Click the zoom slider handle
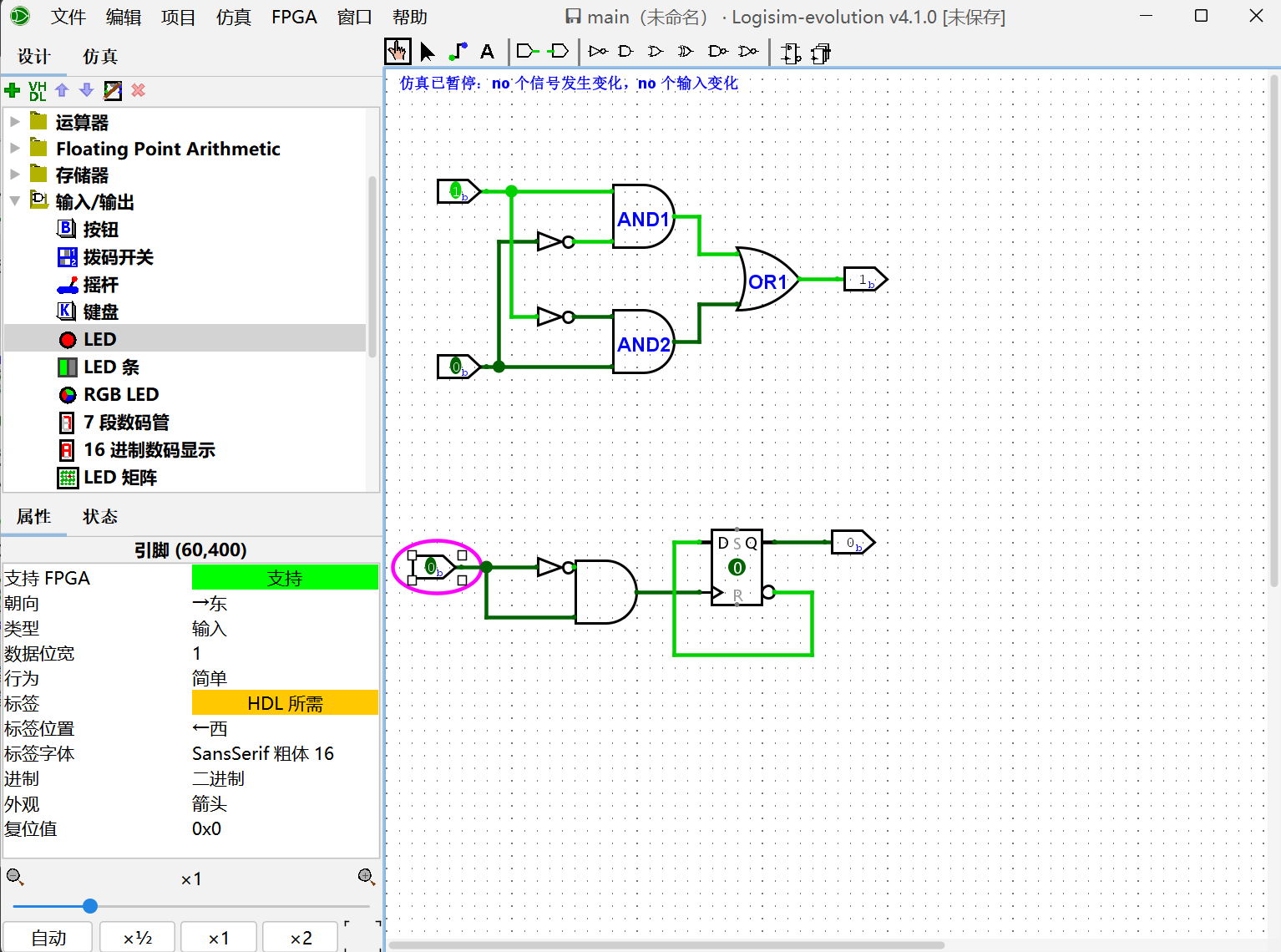Screen dimensions: 1281x952 click(x=90, y=906)
